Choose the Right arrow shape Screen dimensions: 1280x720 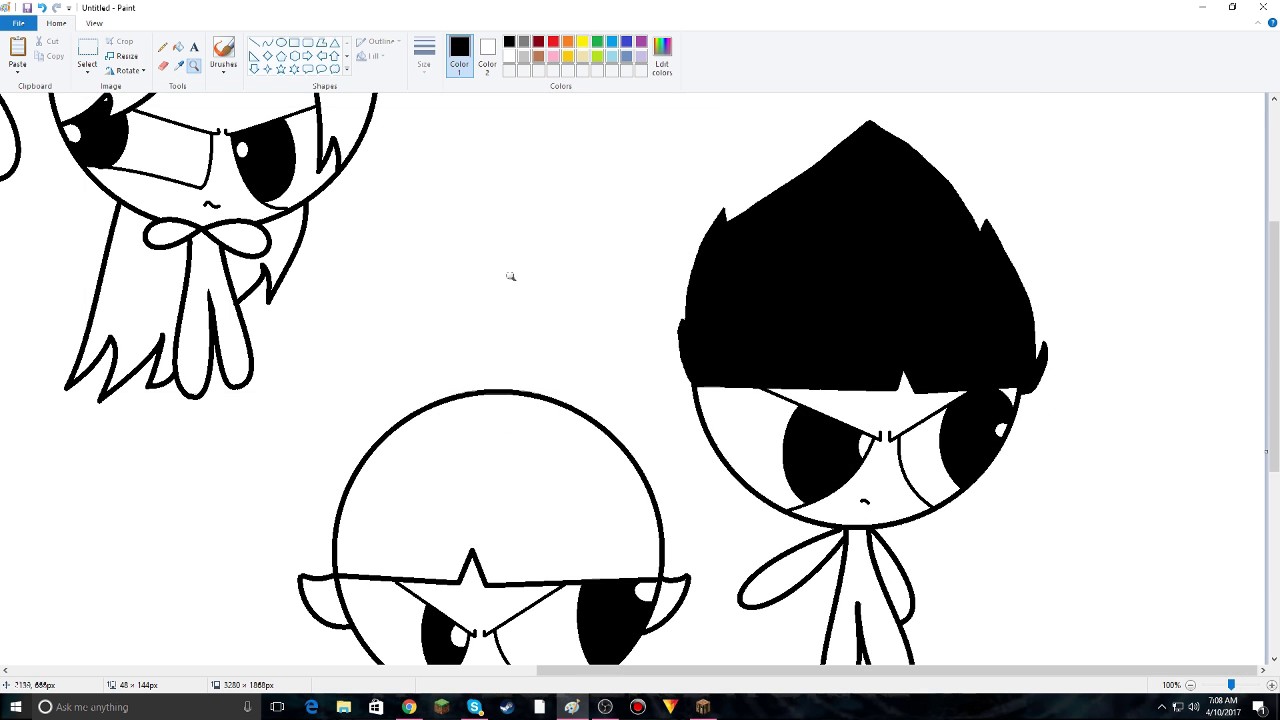pos(307,55)
